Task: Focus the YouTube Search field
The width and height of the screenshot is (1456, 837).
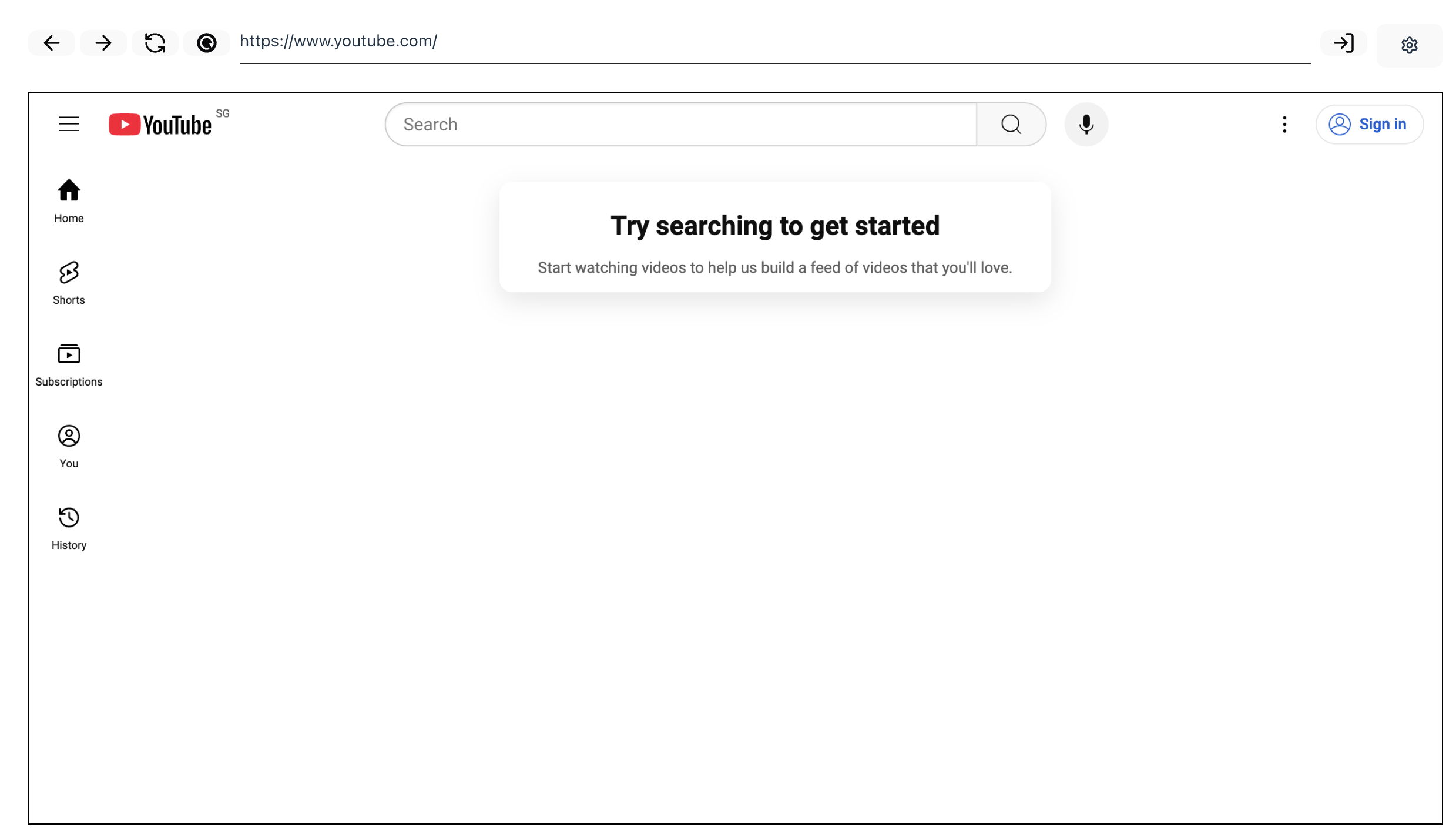Action: (x=682, y=124)
